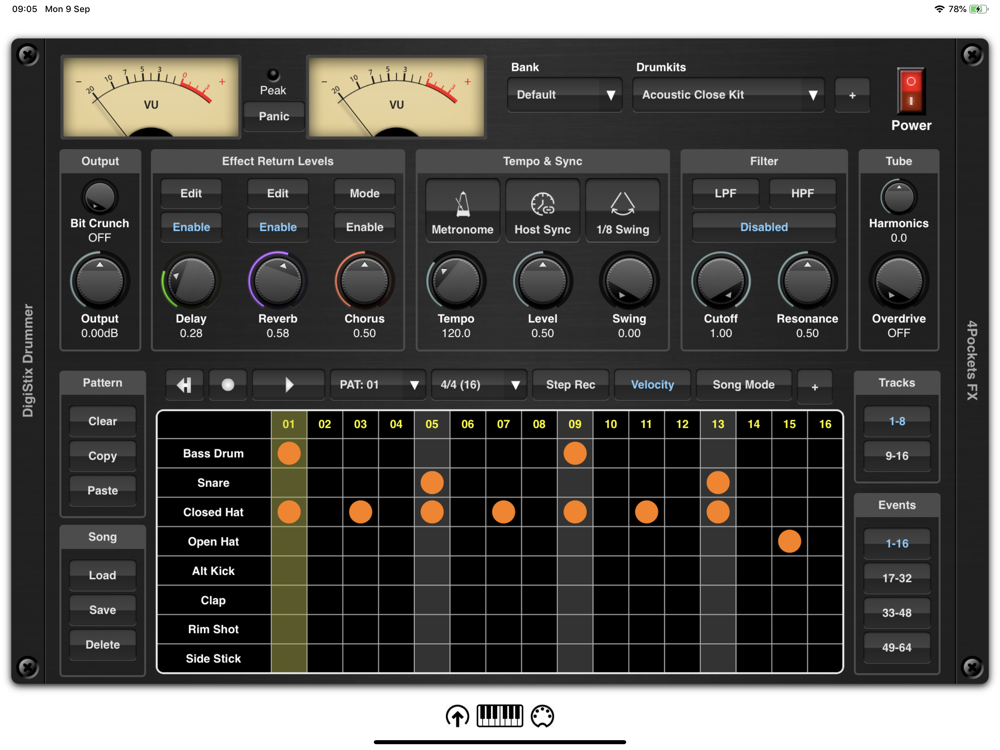Click the Reverb return knob
1000x750 pixels.
(x=277, y=281)
